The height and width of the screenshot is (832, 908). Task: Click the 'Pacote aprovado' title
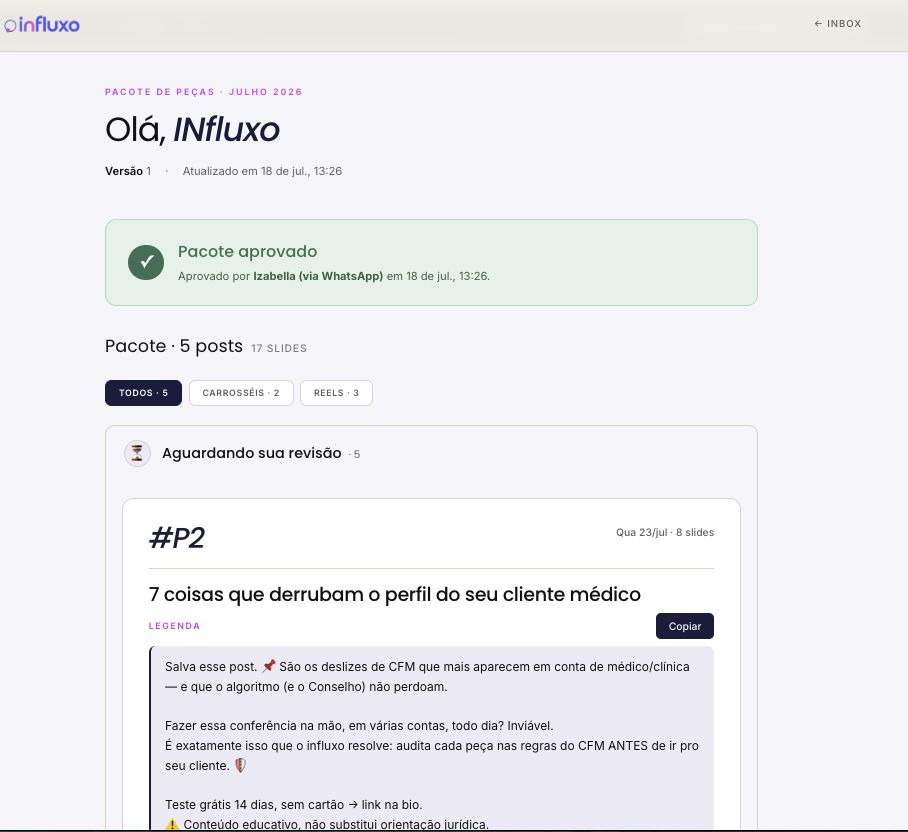click(x=247, y=251)
